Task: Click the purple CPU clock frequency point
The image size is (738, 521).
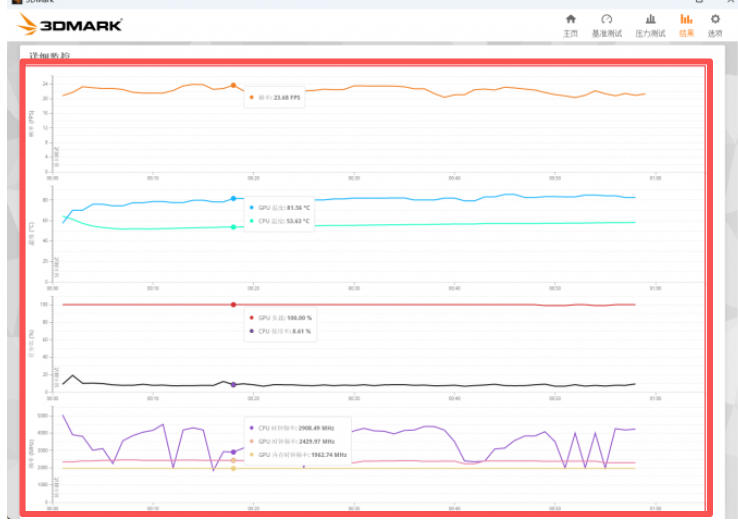Action: pyautogui.click(x=233, y=452)
